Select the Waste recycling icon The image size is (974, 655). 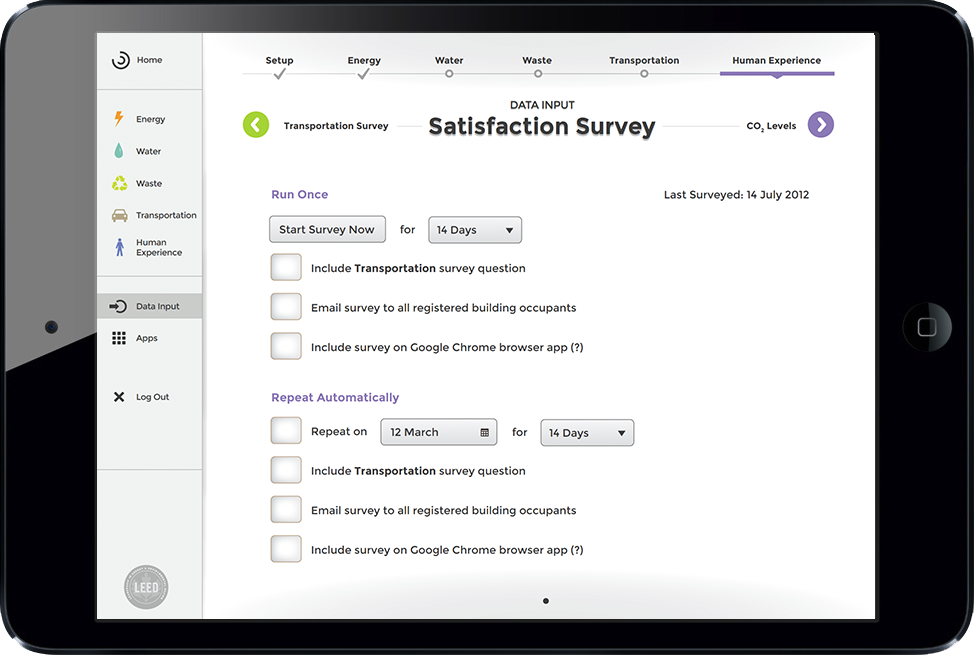click(119, 183)
